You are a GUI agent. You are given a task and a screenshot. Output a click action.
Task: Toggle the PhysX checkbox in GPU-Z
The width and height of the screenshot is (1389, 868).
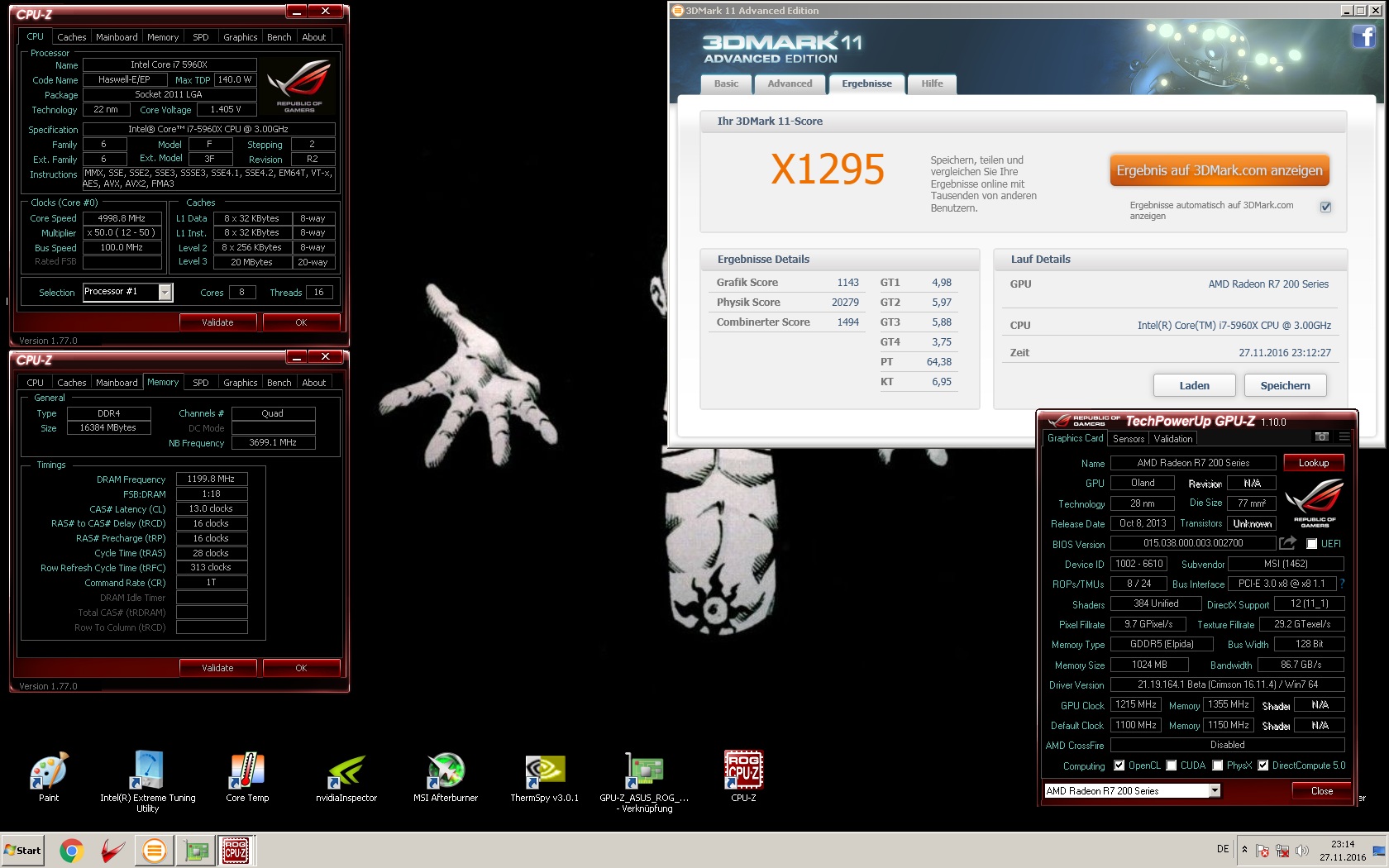click(1217, 765)
